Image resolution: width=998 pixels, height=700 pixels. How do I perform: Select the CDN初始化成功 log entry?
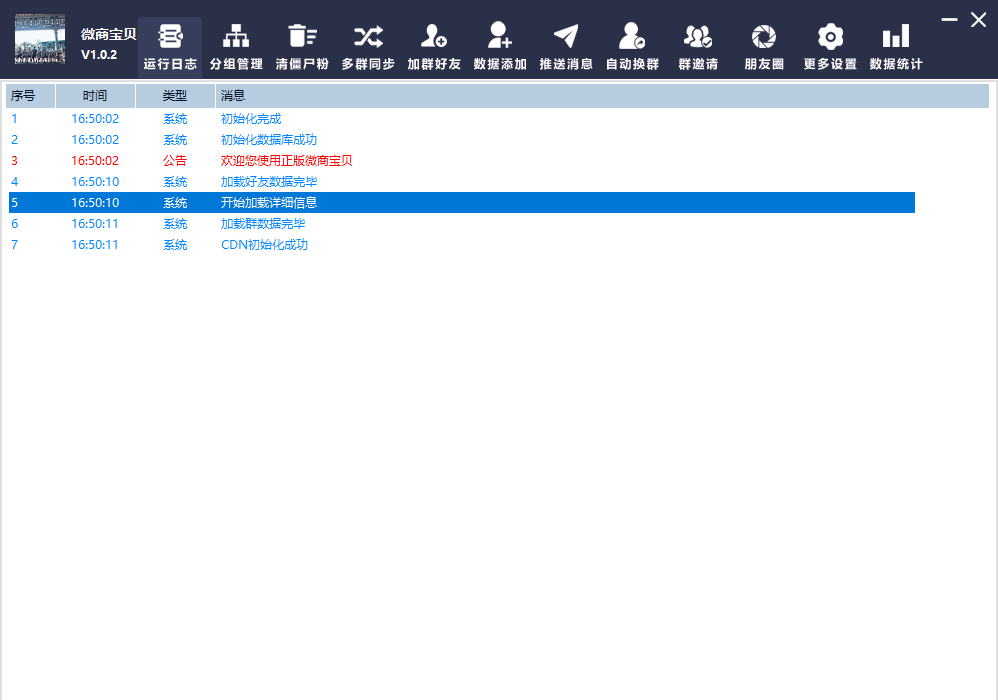pos(264,245)
